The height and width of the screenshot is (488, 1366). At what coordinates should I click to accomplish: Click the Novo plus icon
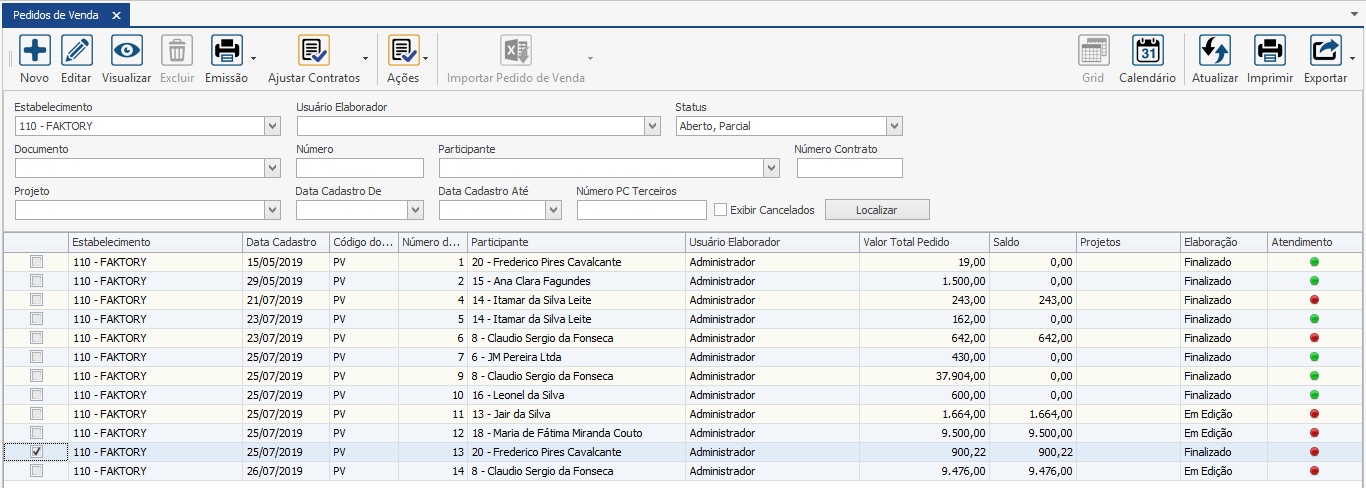pyautogui.click(x=34, y=51)
